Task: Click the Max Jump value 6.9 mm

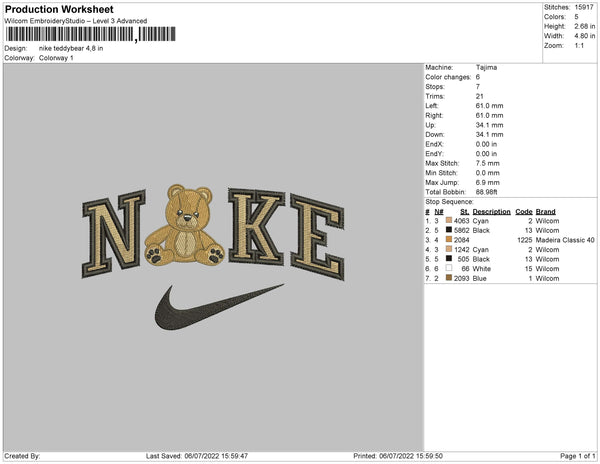Action: click(488, 182)
